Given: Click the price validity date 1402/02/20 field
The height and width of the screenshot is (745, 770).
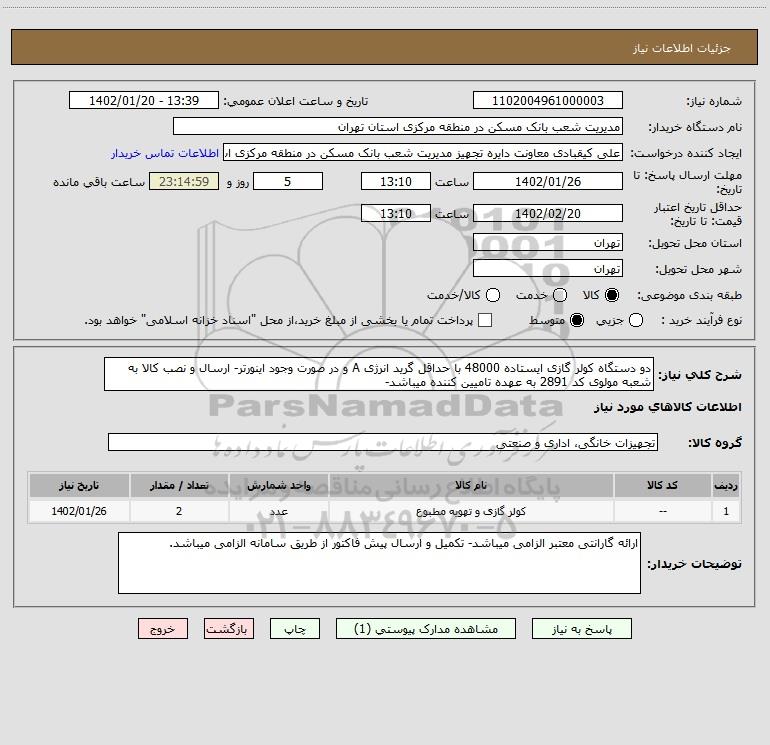Looking at the screenshot, I should coord(548,214).
